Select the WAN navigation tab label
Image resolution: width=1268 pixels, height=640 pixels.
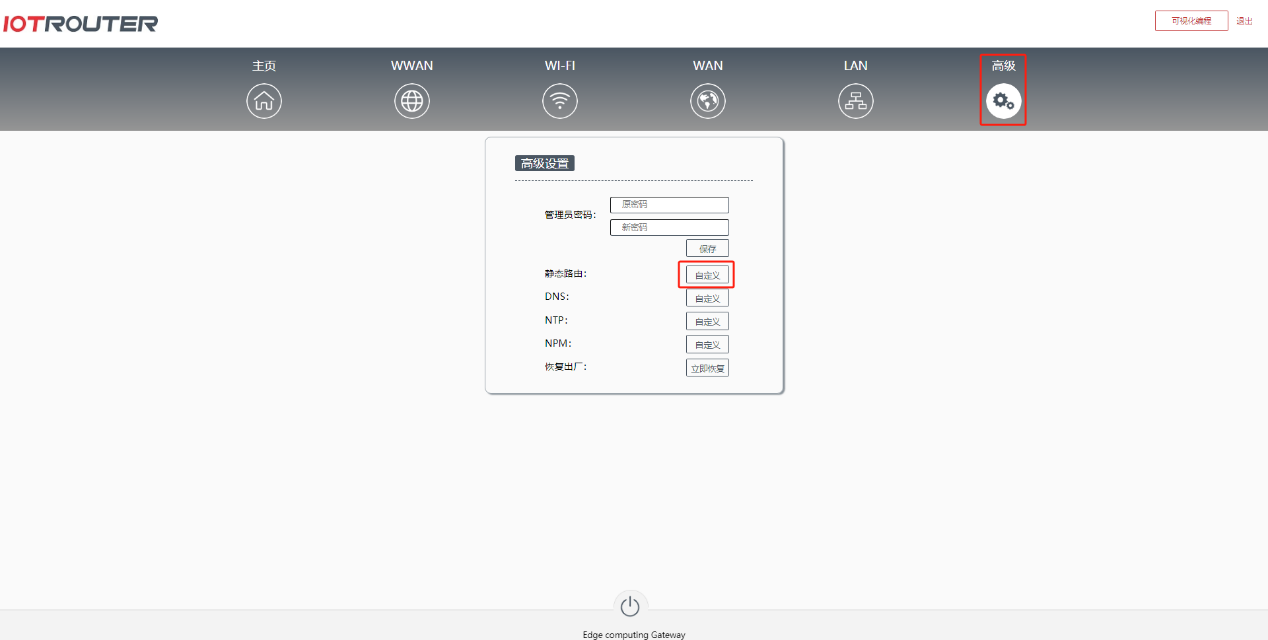[708, 65]
